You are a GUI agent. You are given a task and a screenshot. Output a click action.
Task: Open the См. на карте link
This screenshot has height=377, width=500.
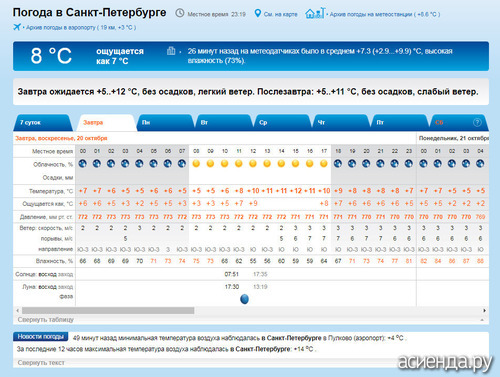pos(280,14)
